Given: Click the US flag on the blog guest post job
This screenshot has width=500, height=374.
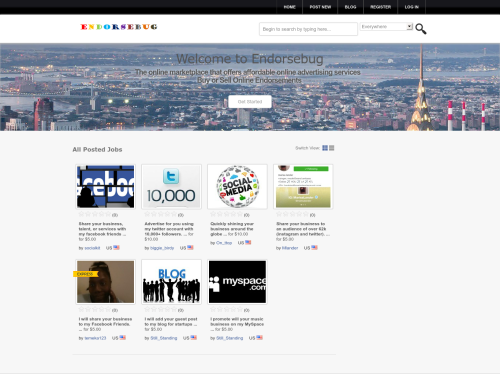Looking at the screenshot, I should pyautogui.click(x=193, y=338).
